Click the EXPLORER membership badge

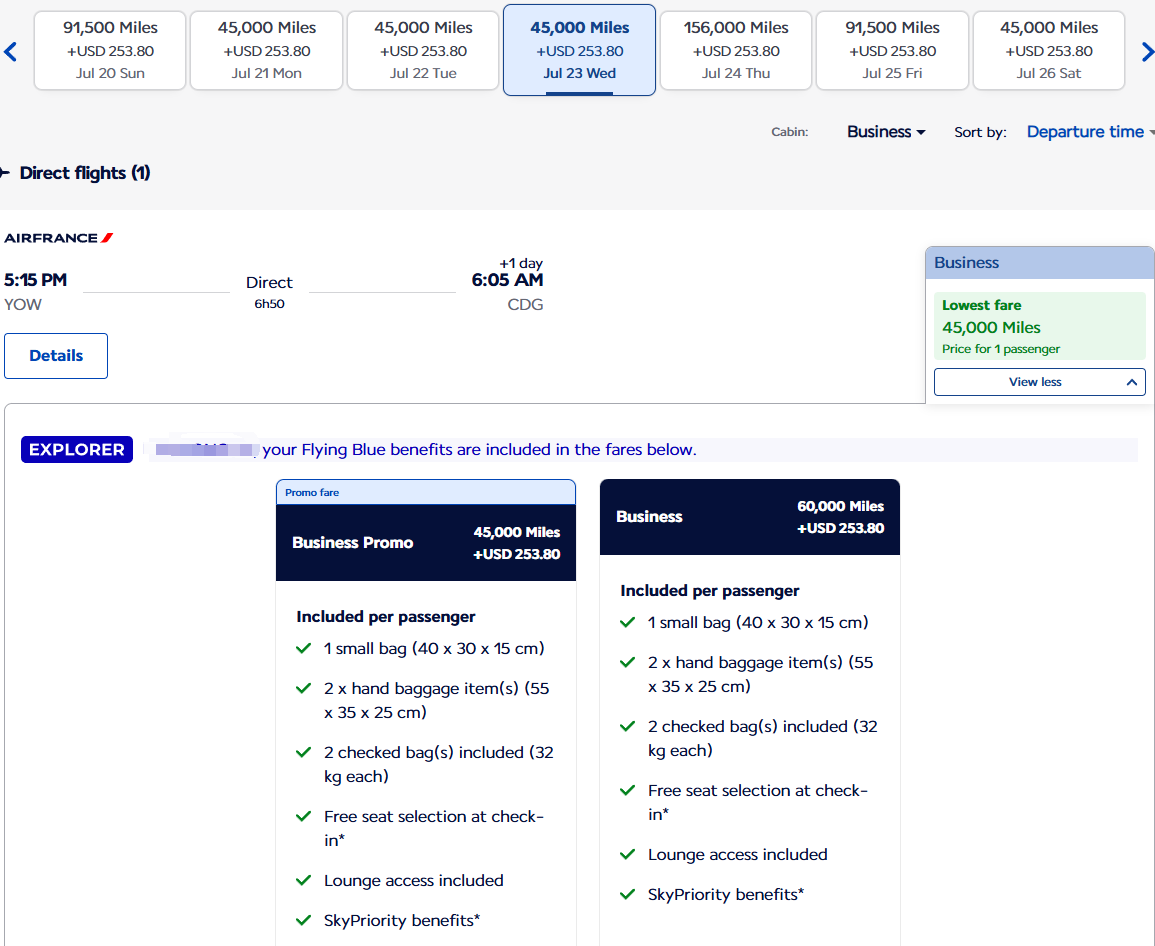pyautogui.click(x=77, y=449)
